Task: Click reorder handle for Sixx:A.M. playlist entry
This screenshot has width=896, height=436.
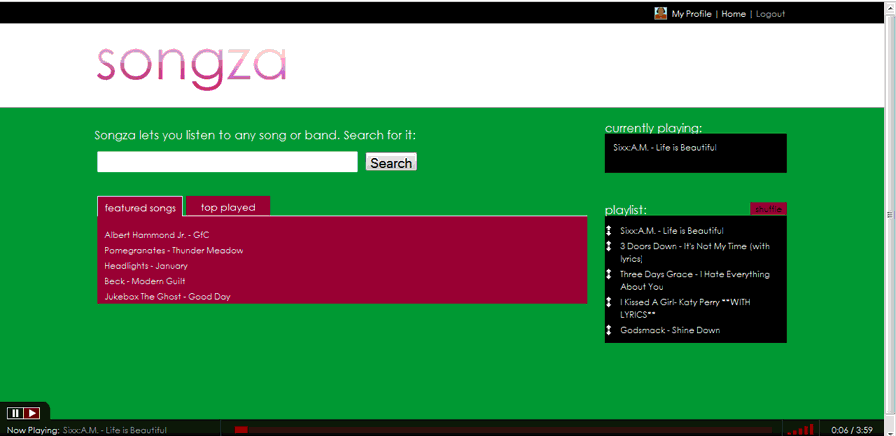Action: pos(609,231)
